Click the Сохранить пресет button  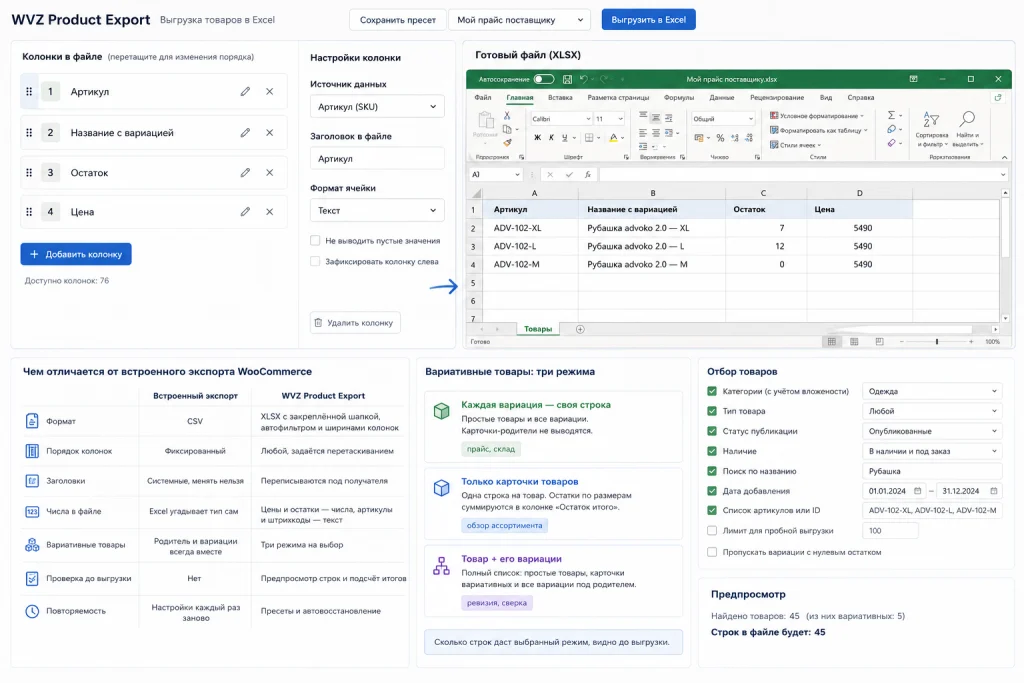(x=398, y=20)
